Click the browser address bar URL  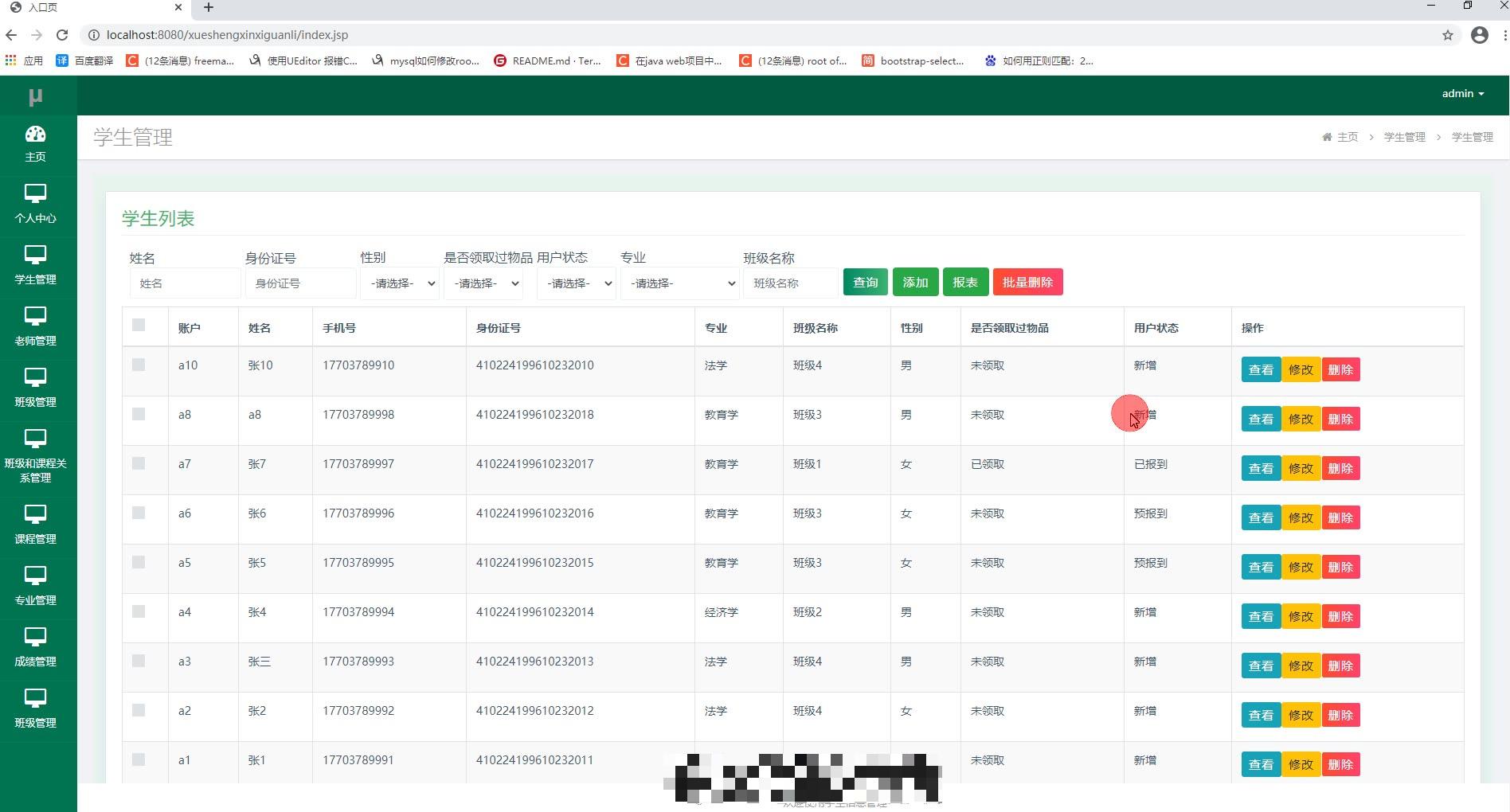click(x=227, y=35)
